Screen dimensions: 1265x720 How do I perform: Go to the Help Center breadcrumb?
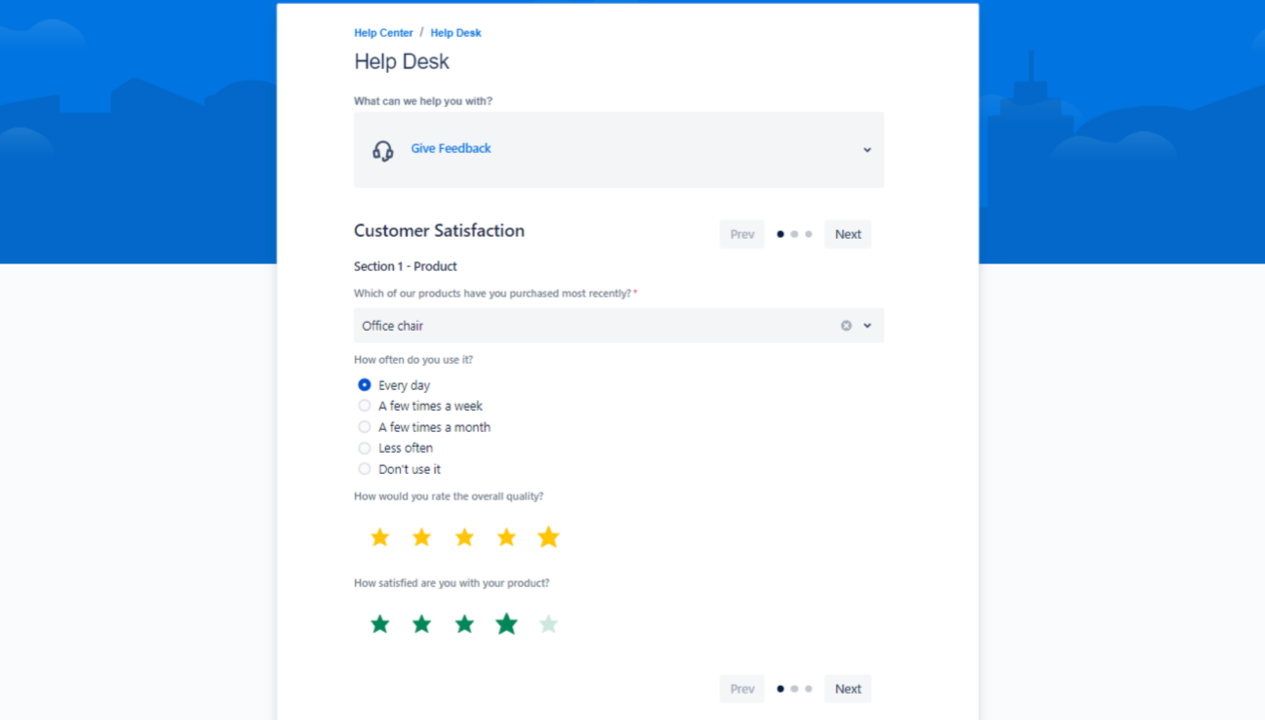[383, 33]
